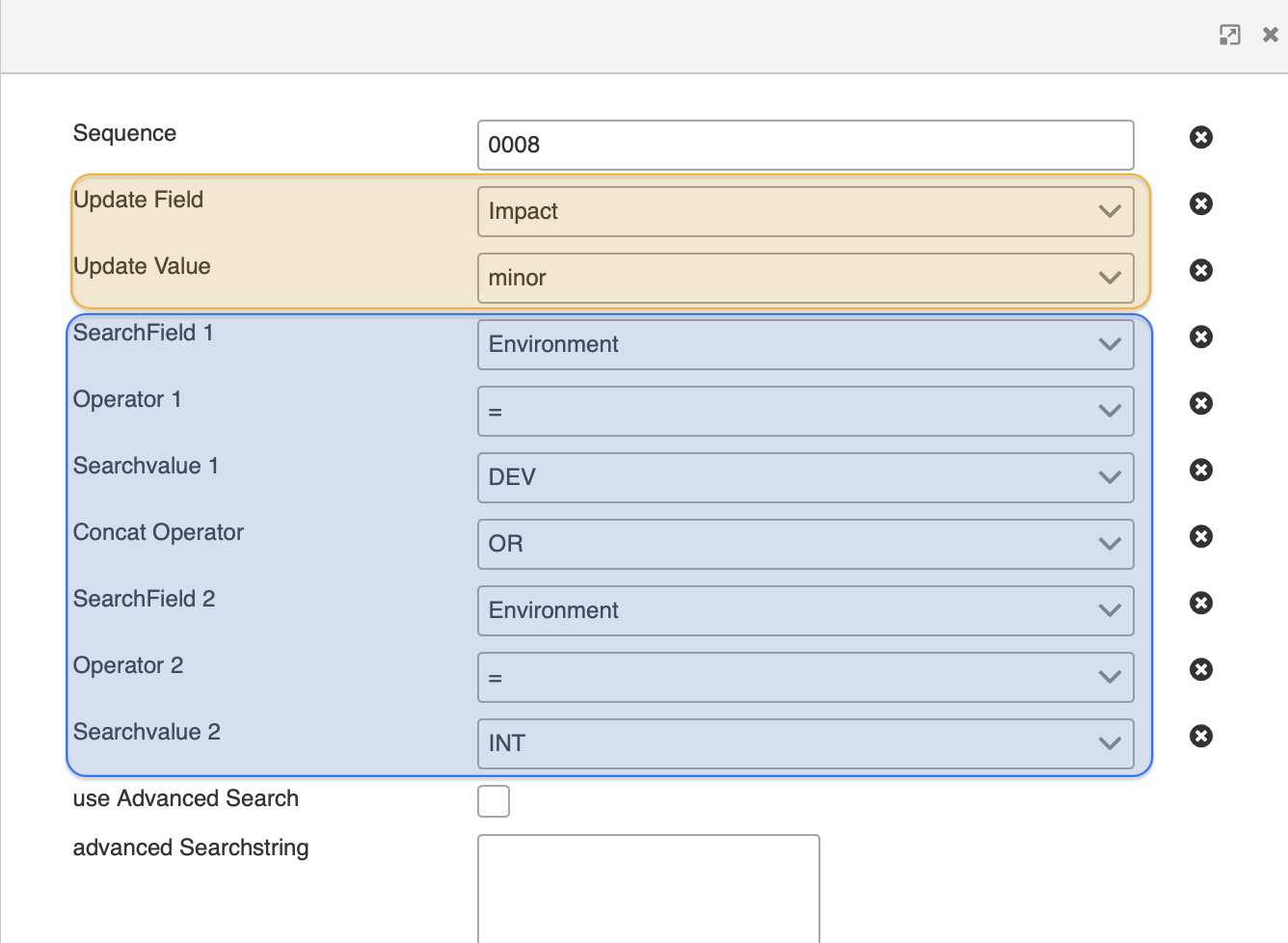1288x943 pixels.
Task: Remove the Searchvalue 2 row
Action: [1200, 736]
